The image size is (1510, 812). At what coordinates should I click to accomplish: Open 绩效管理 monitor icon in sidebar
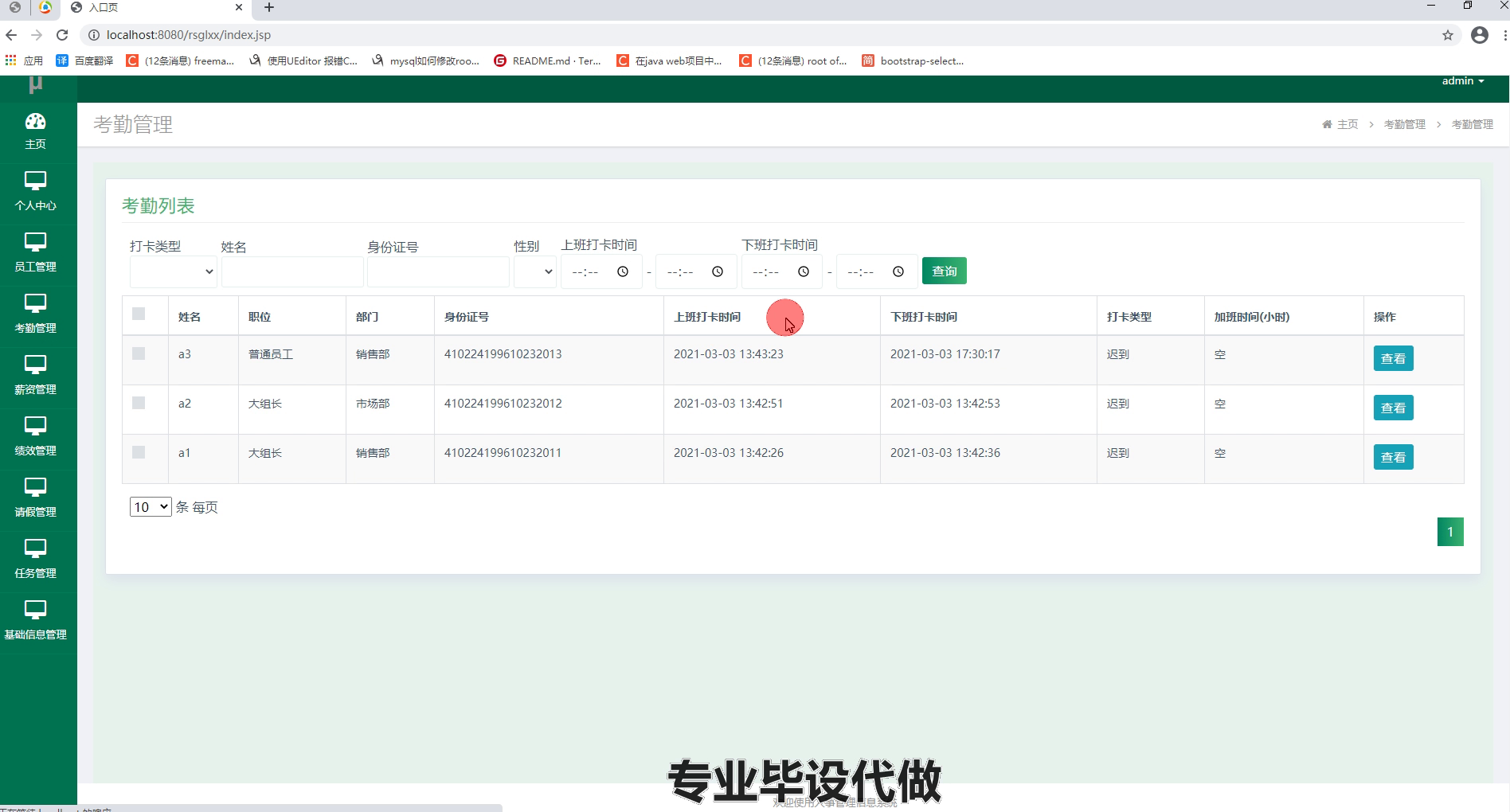pyautogui.click(x=35, y=426)
